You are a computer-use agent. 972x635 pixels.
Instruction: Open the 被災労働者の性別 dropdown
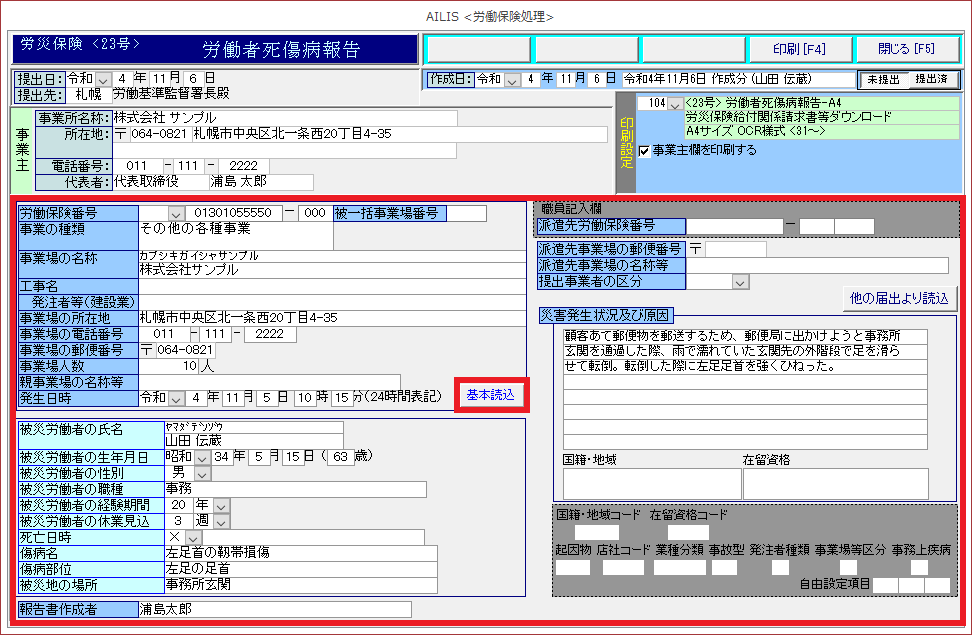203,473
